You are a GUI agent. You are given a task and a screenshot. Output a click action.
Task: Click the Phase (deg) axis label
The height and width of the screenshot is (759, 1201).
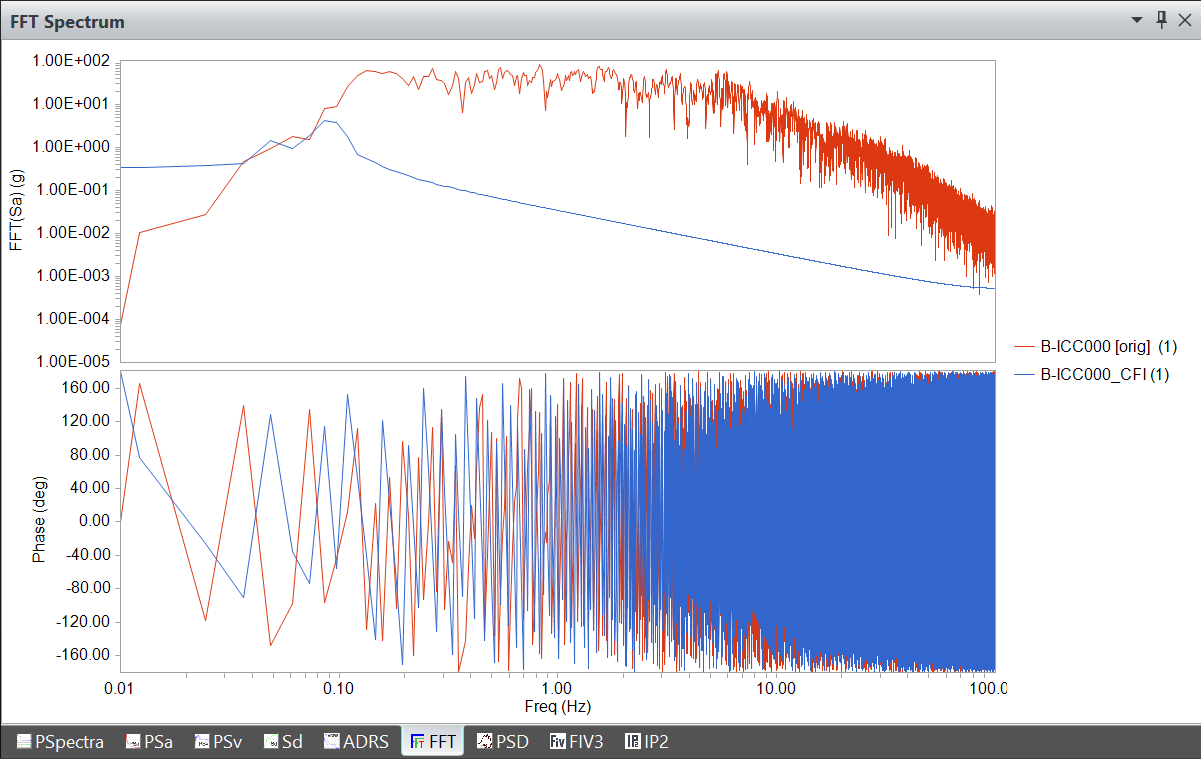tap(39, 520)
